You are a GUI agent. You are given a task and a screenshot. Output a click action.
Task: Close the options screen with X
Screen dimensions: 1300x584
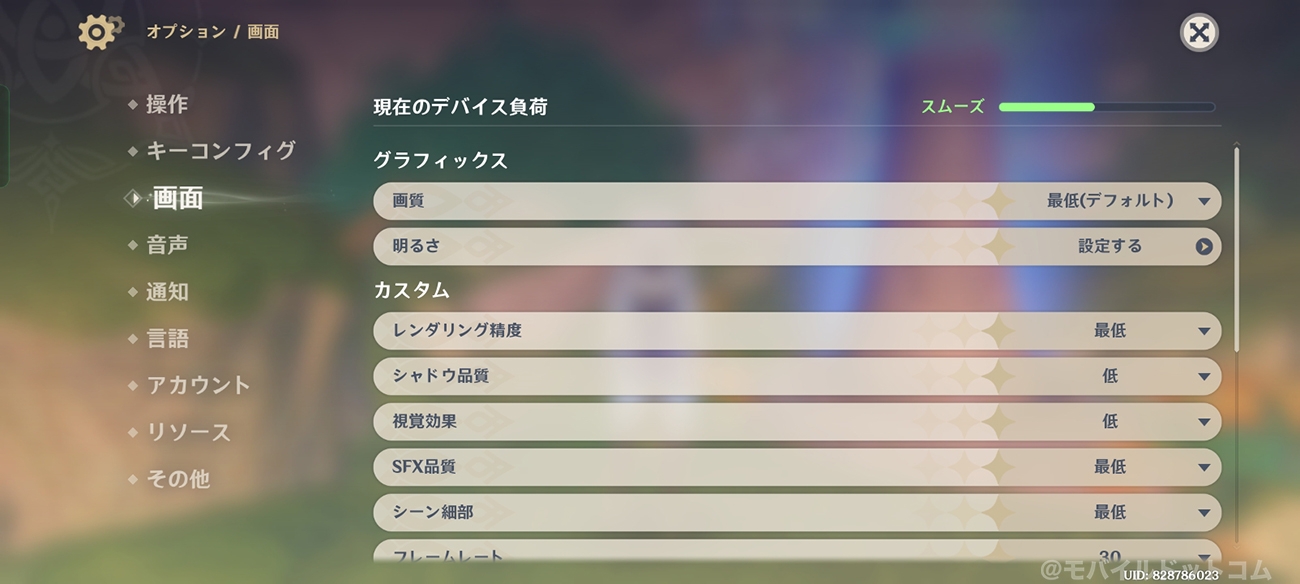[1199, 33]
